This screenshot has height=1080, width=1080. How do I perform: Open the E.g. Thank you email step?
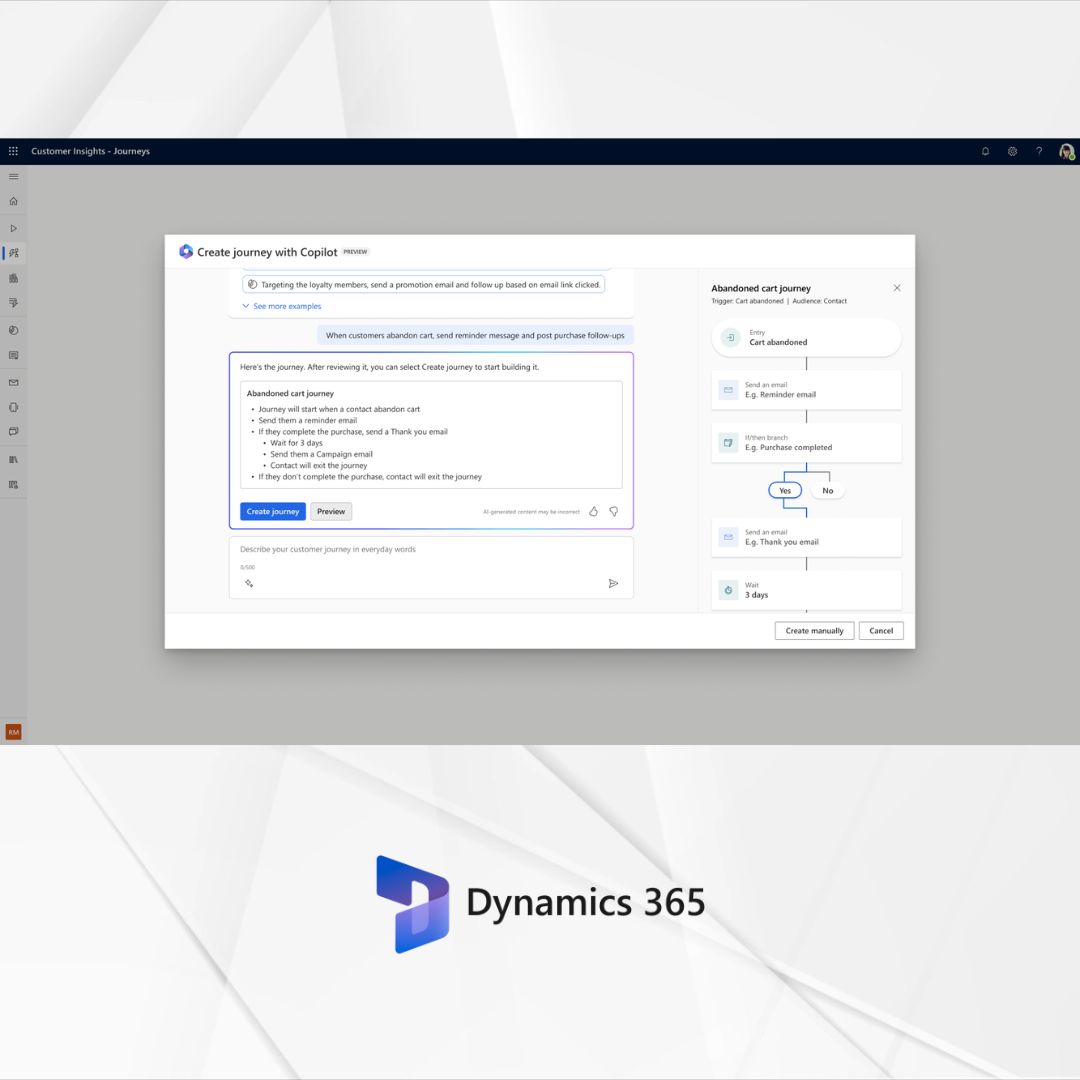(806, 537)
